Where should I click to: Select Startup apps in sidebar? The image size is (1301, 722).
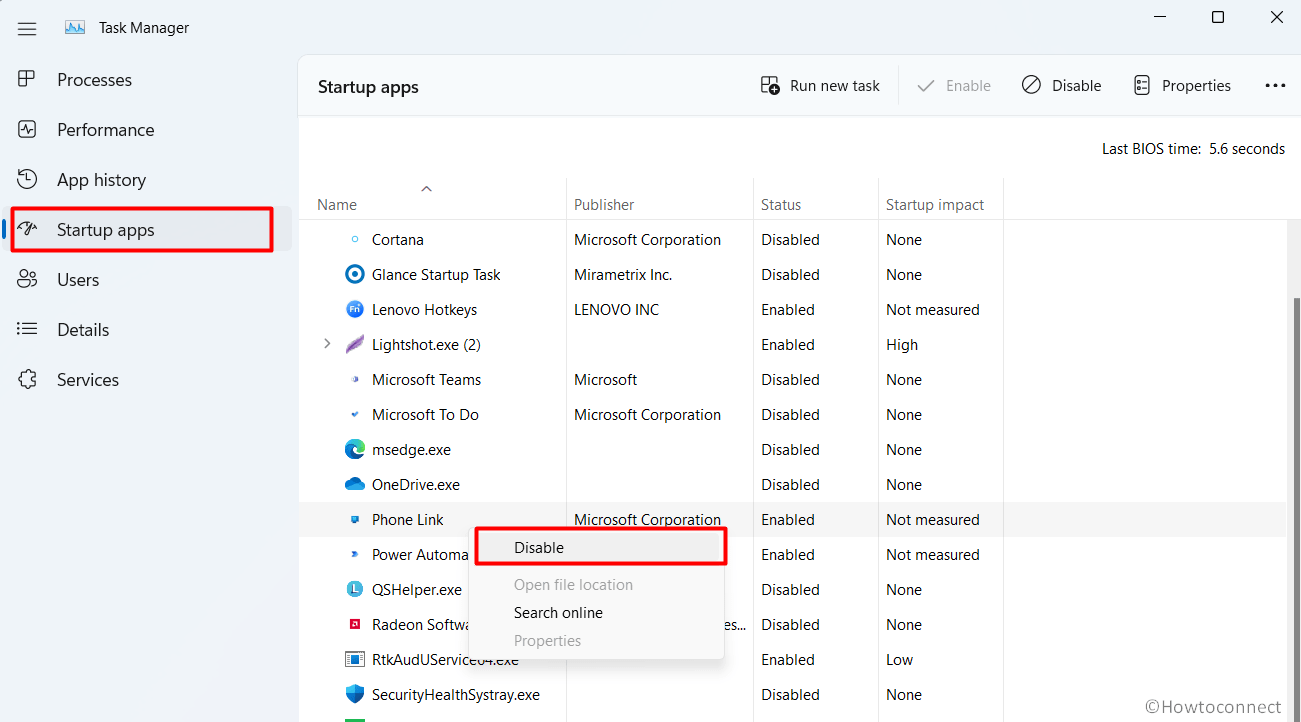point(148,230)
